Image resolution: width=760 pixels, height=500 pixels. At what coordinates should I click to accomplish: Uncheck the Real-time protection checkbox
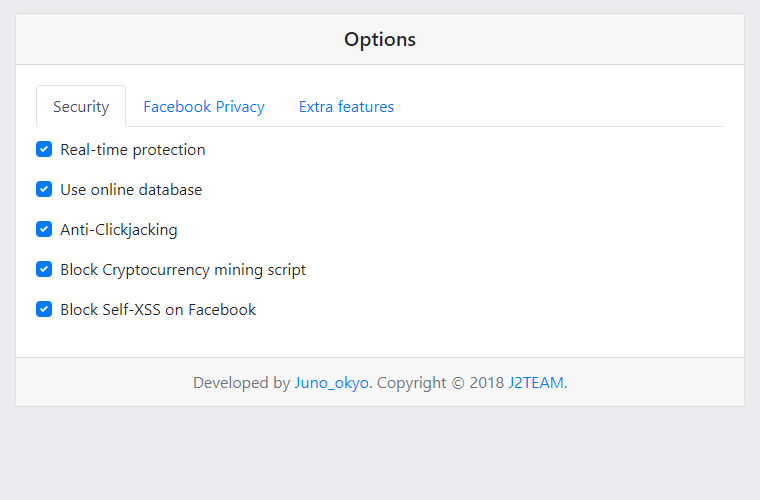(x=44, y=149)
